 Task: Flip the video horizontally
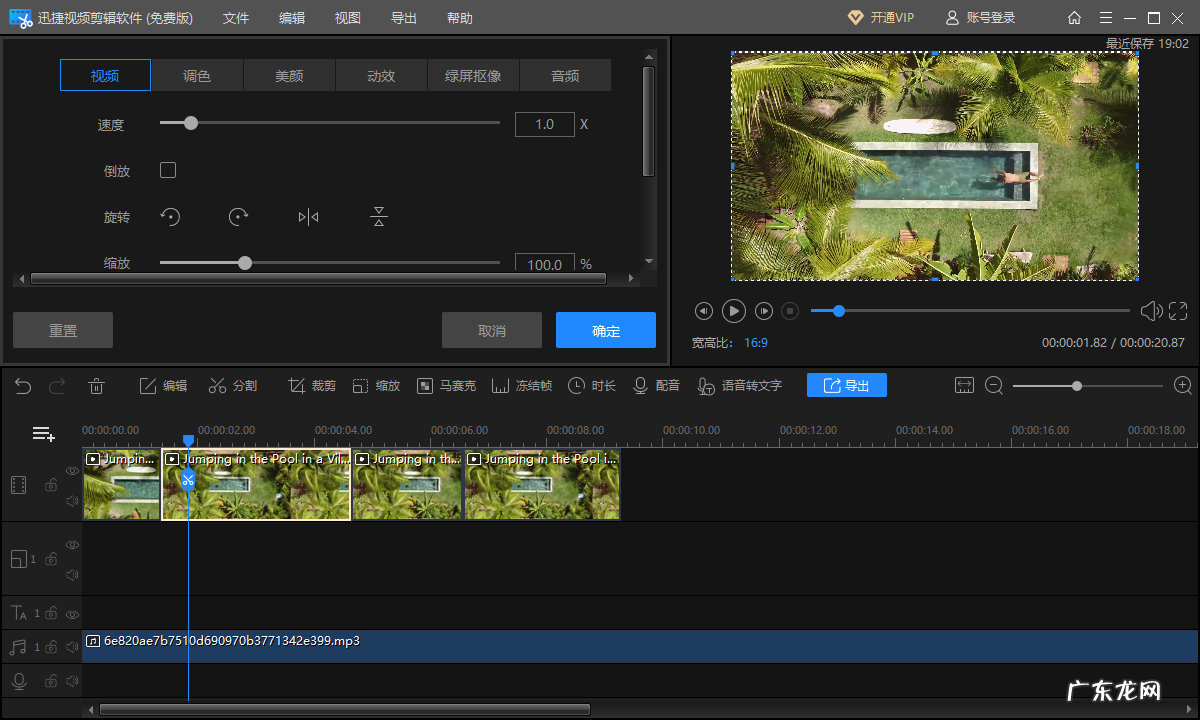pyautogui.click(x=308, y=216)
